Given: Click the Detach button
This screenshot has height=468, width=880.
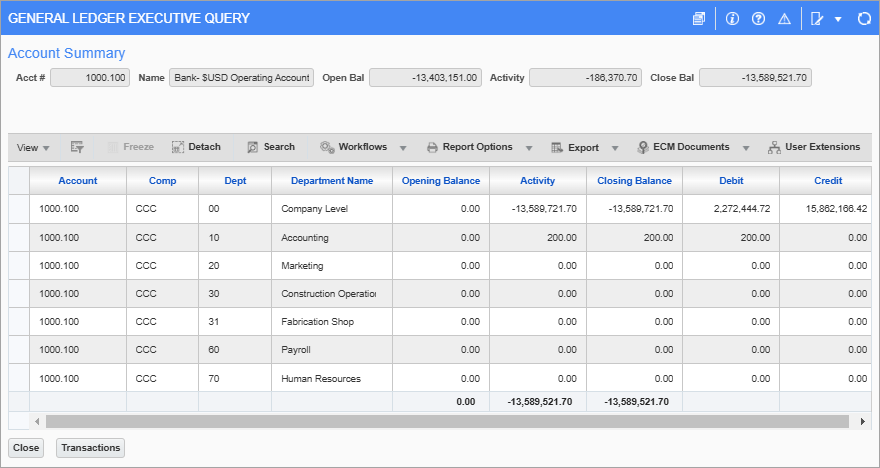Looking at the screenshot, I should 196,147.
